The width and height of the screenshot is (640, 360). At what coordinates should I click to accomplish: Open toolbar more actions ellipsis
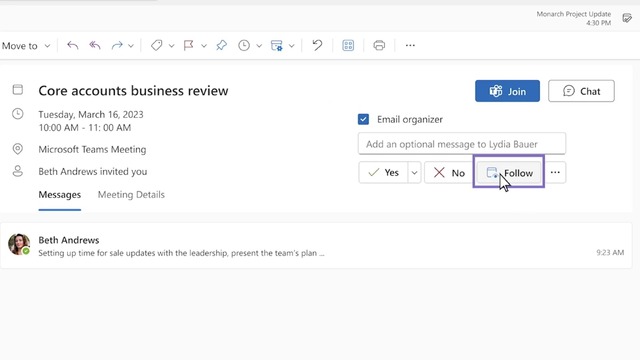(410, 45)
